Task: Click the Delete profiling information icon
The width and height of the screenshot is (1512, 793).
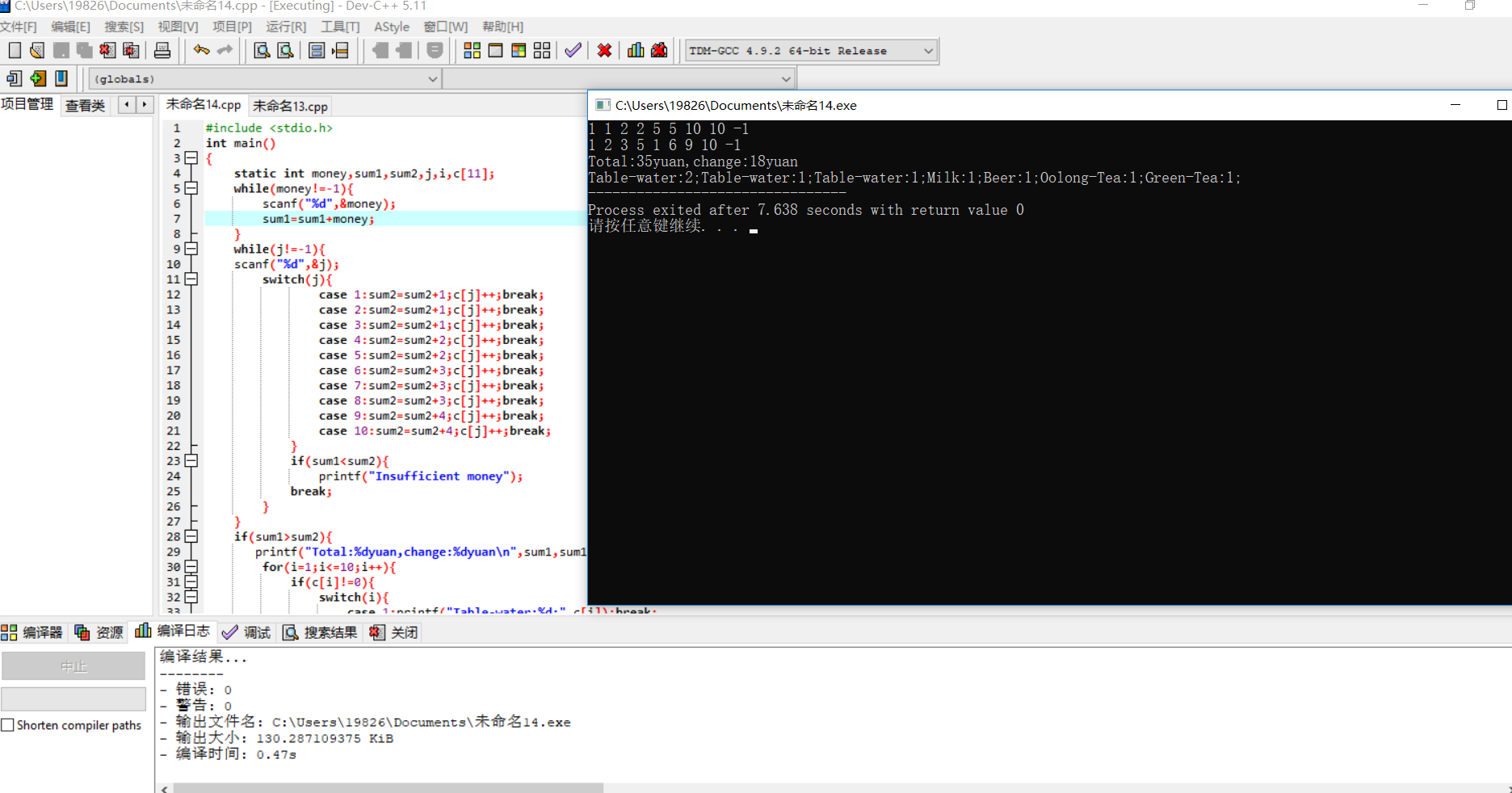Action: (x=659, y=50)
